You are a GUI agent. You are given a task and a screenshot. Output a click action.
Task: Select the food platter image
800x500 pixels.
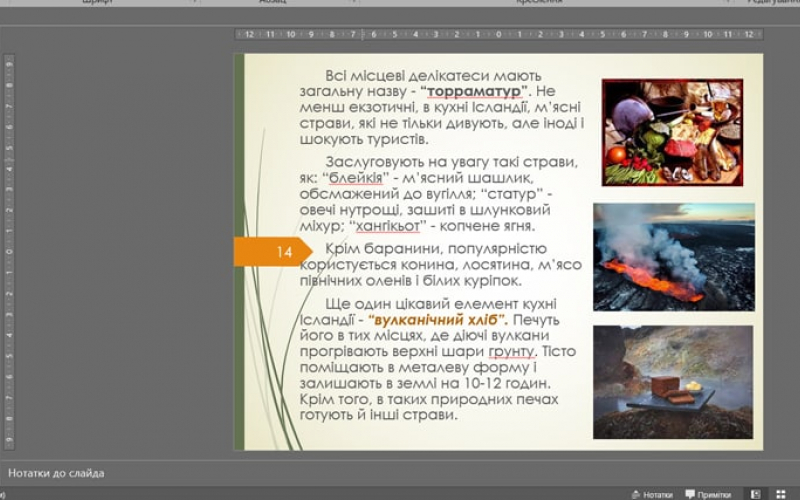672,132
